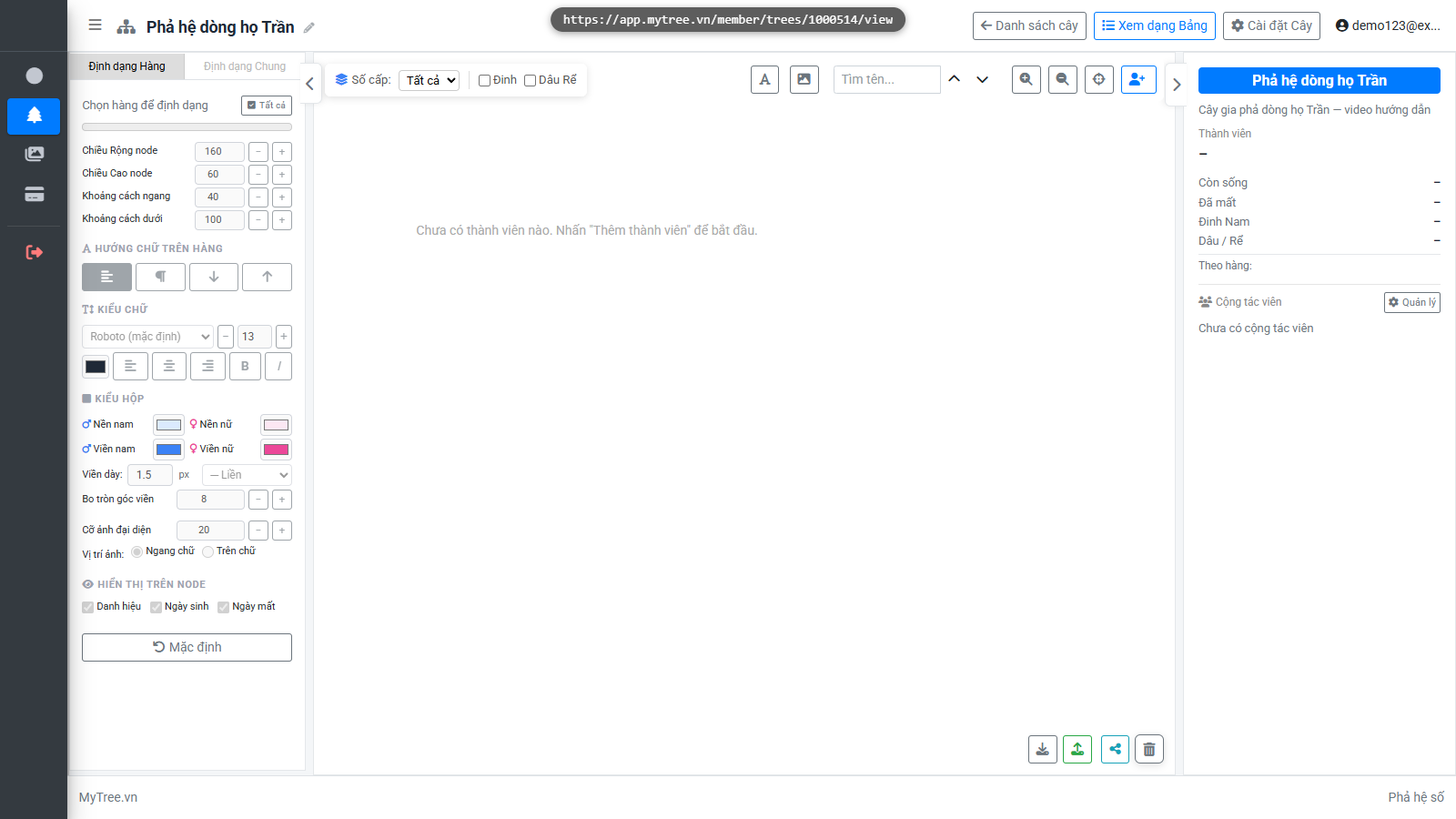Decrease the Khoảng cách dưới value
1456x819 pixels.
258,219
